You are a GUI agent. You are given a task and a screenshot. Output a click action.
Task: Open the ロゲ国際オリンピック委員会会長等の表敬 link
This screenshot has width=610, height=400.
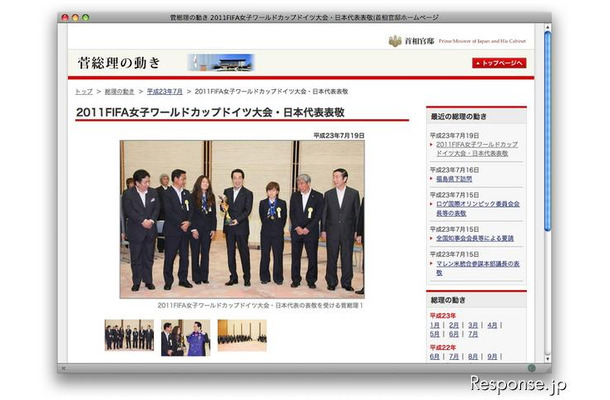tap(478, 209)
